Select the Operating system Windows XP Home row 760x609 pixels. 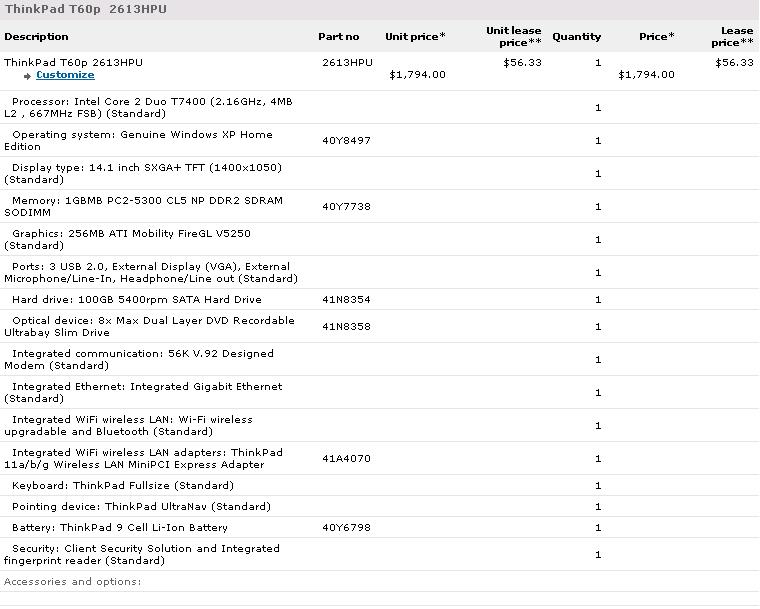click(380, 140)
